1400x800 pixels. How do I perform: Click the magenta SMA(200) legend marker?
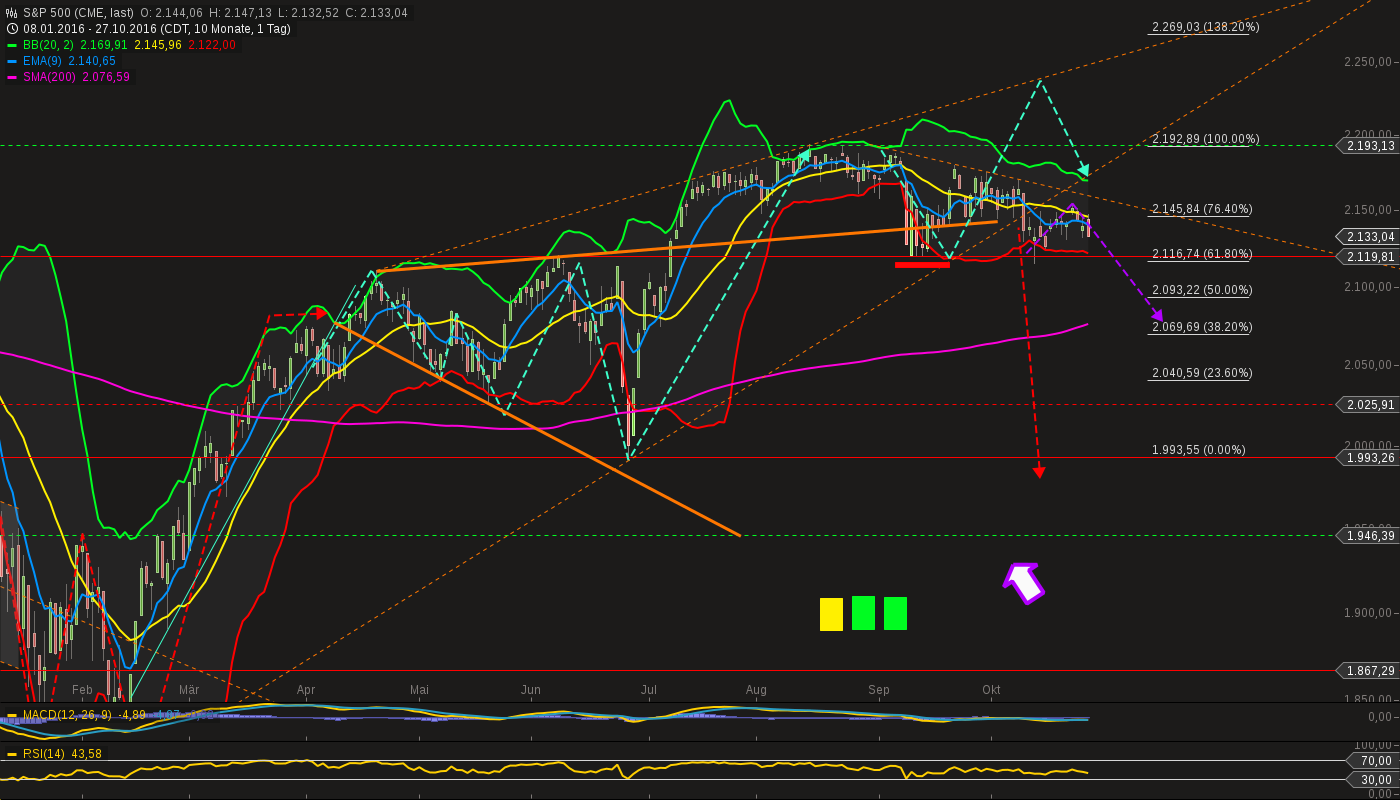pyautogui.click(x=12, y=77)
